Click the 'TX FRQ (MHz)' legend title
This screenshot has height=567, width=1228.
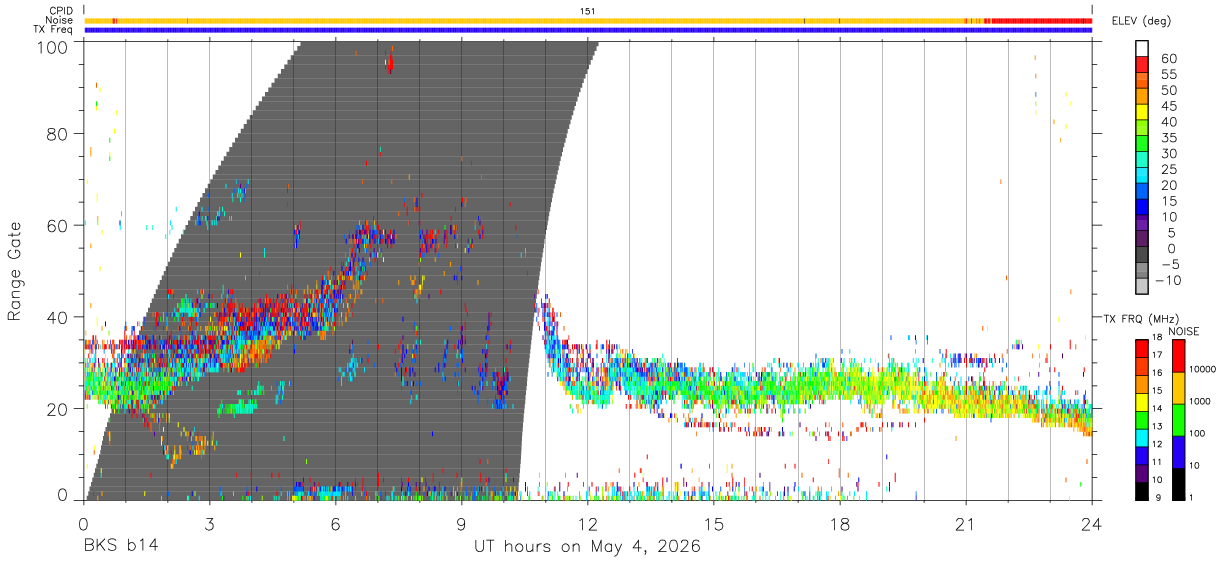(x=1139, y=319)
